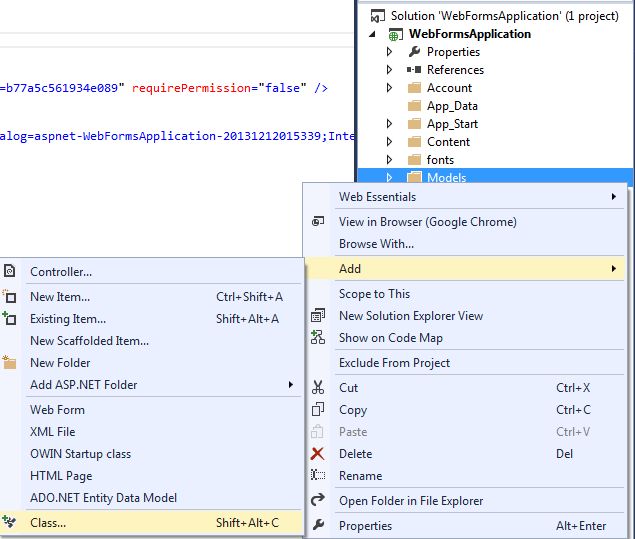Click the Solution icon in Solution Explorer

coord(377,16)
